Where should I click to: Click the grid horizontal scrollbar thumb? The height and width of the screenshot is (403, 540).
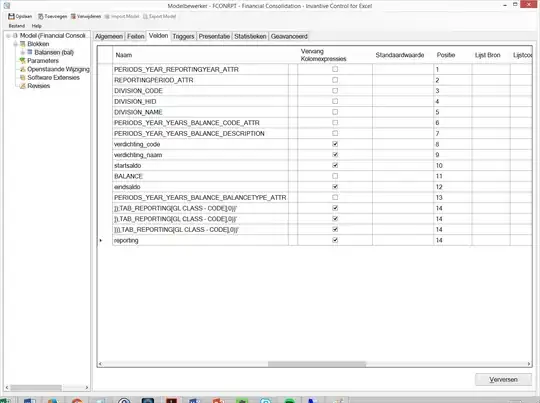pos(316,364)
